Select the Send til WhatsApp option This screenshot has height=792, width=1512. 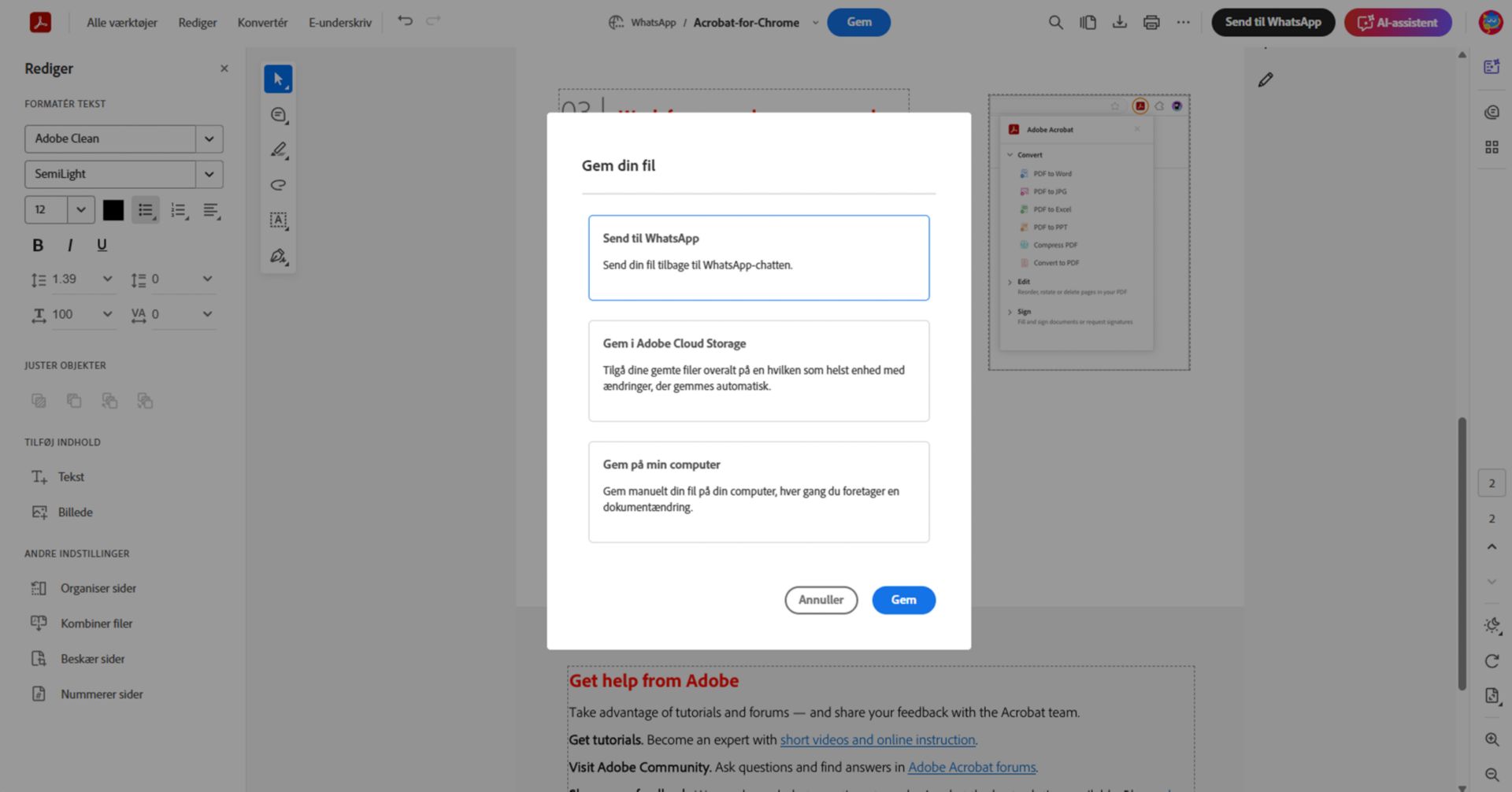click(x=758, y=257)
